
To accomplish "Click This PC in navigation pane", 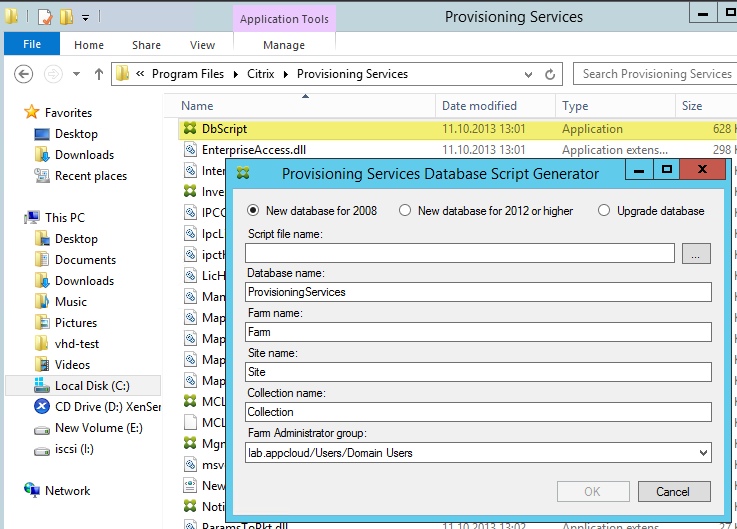I will click(x=65, y=218).
